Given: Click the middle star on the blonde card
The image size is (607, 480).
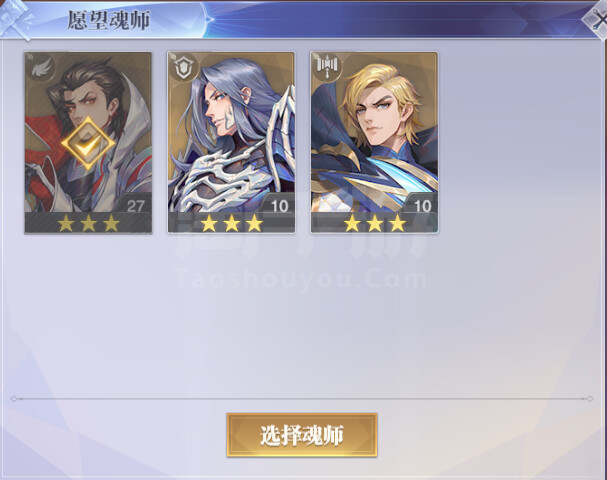Looking at the screenshot, I should 375,223.
